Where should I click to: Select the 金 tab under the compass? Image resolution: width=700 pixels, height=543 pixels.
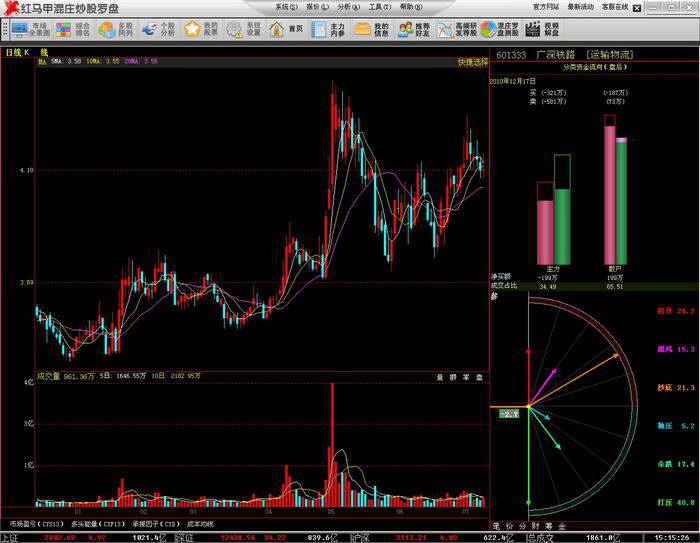pos(562,526)
